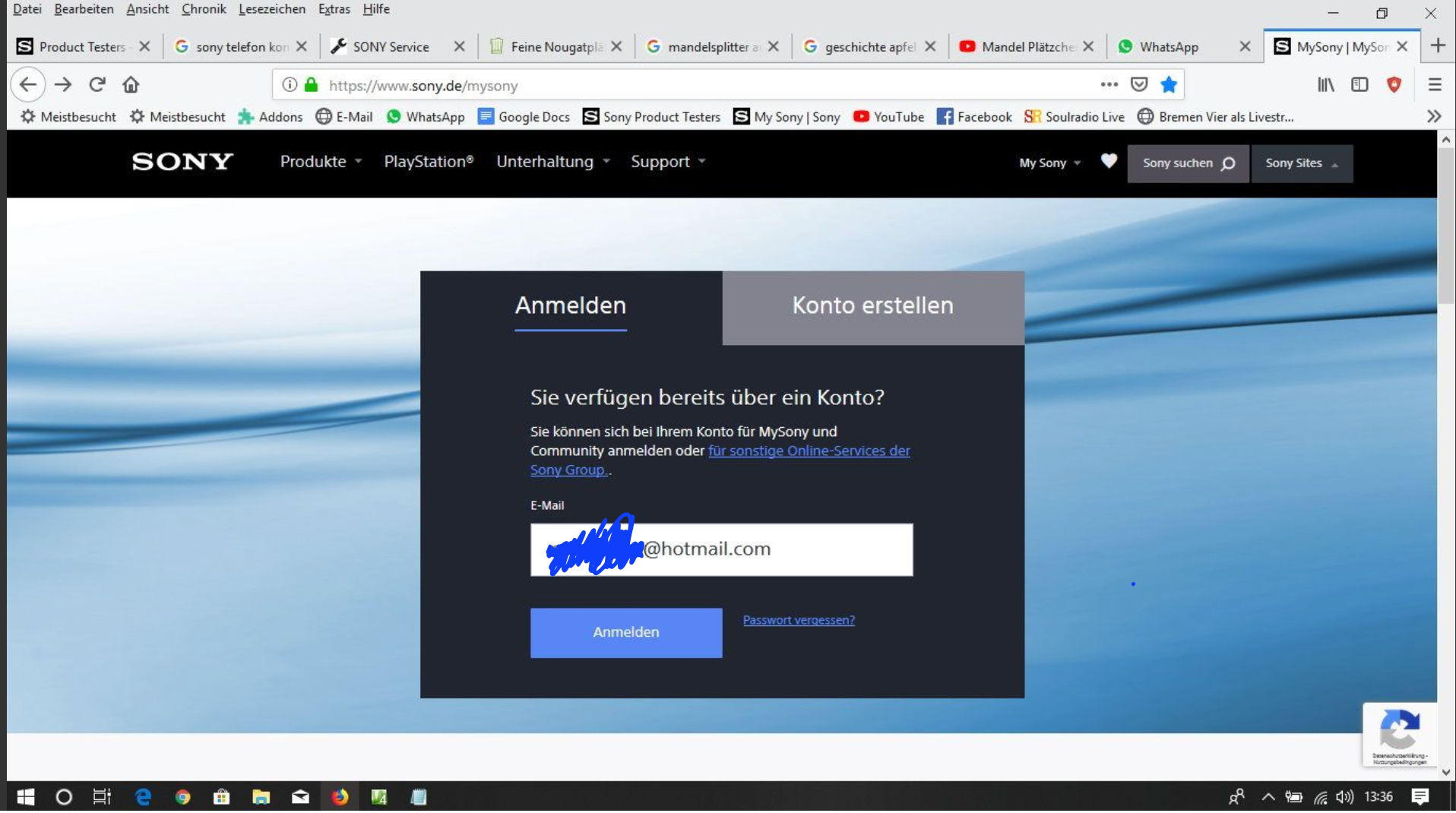Open favorites heart icon in Sony header
Viewport: 1456px width, 813px height.
[1109, 161]
